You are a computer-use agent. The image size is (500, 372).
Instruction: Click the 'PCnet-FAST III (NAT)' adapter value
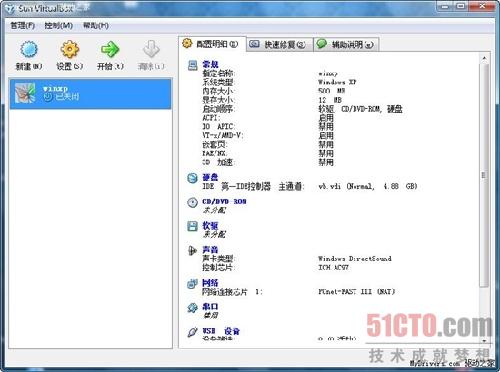[357, 292]
